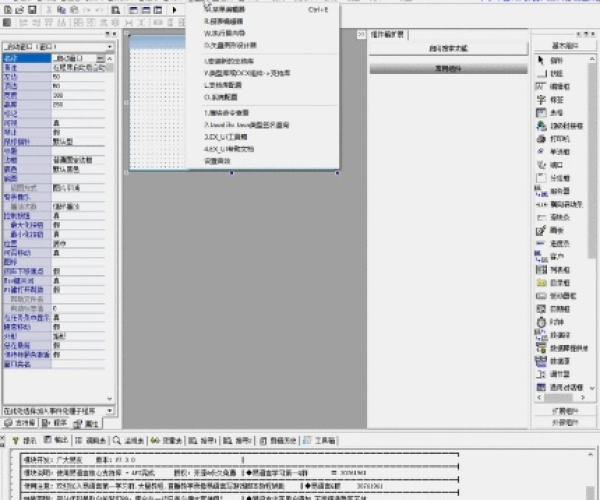Click the Find toolbar icon
Screen dimensions: 600x500
point(115,10)
